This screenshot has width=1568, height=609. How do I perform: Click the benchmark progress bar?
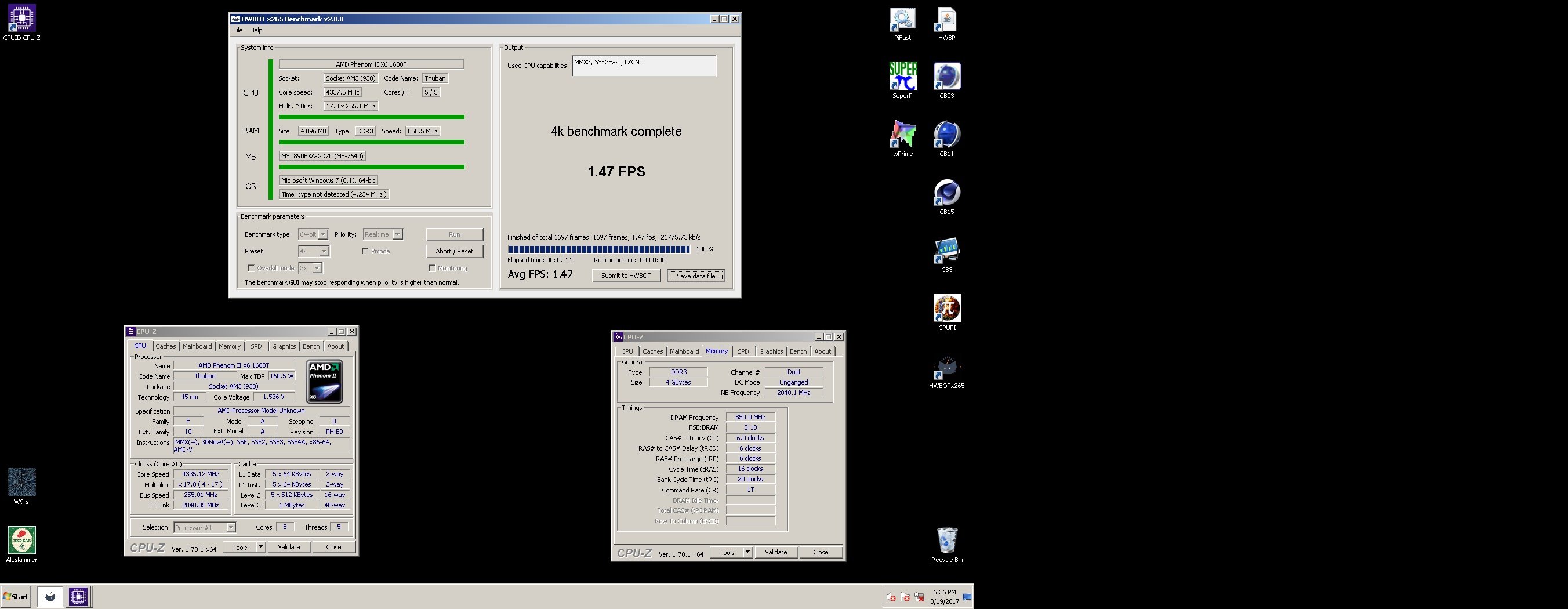[x=599, y=249]
